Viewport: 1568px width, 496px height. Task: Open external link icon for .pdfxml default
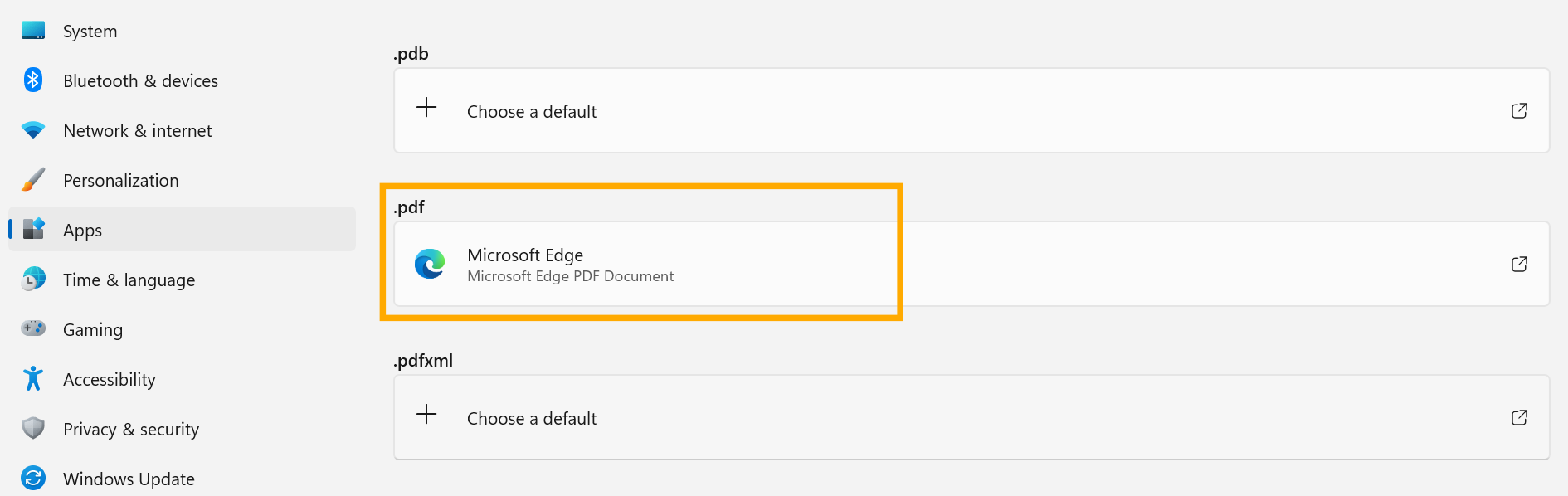(x=1519, y=417)
